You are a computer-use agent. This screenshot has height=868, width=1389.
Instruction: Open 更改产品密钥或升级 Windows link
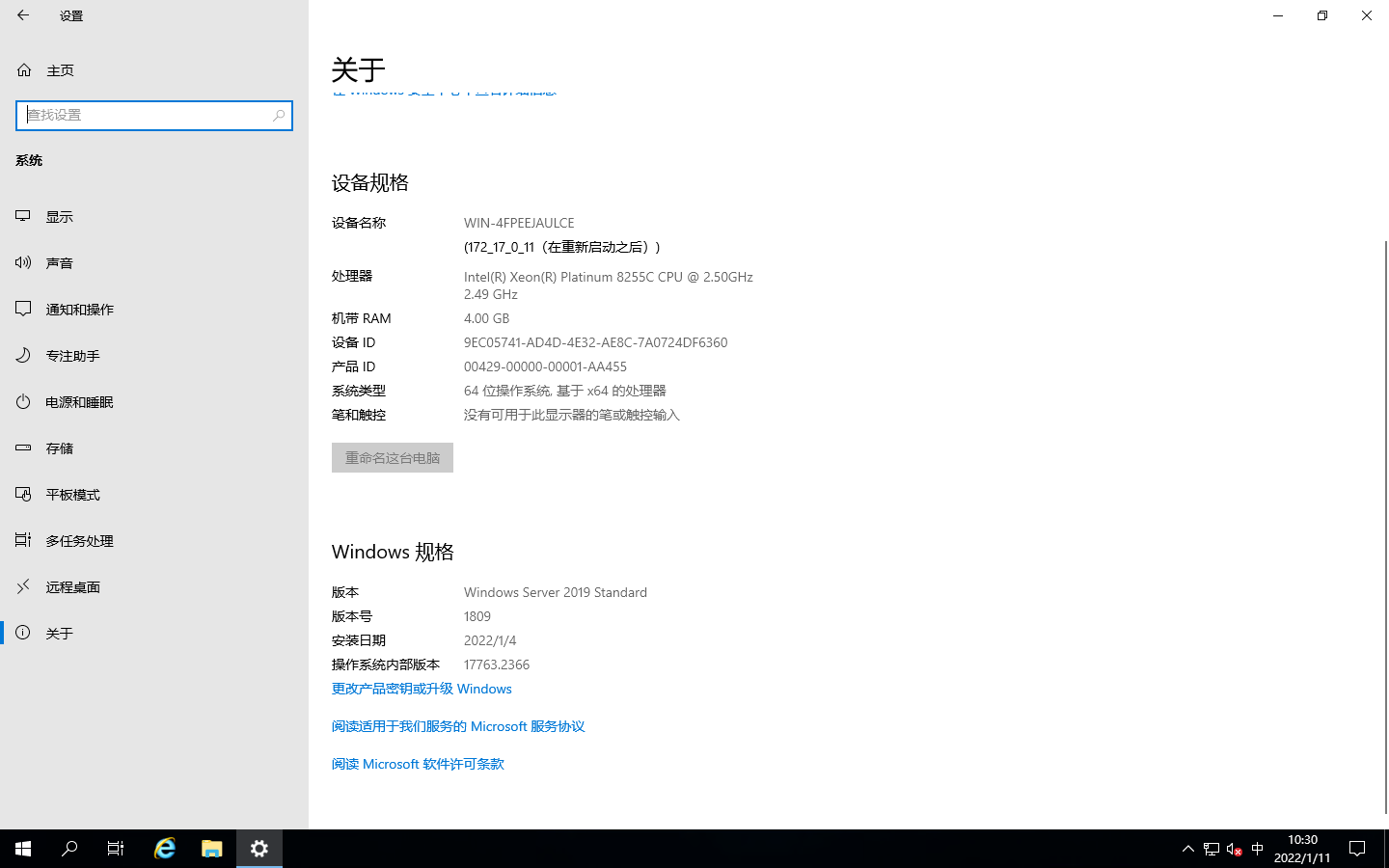coord(422,689)
